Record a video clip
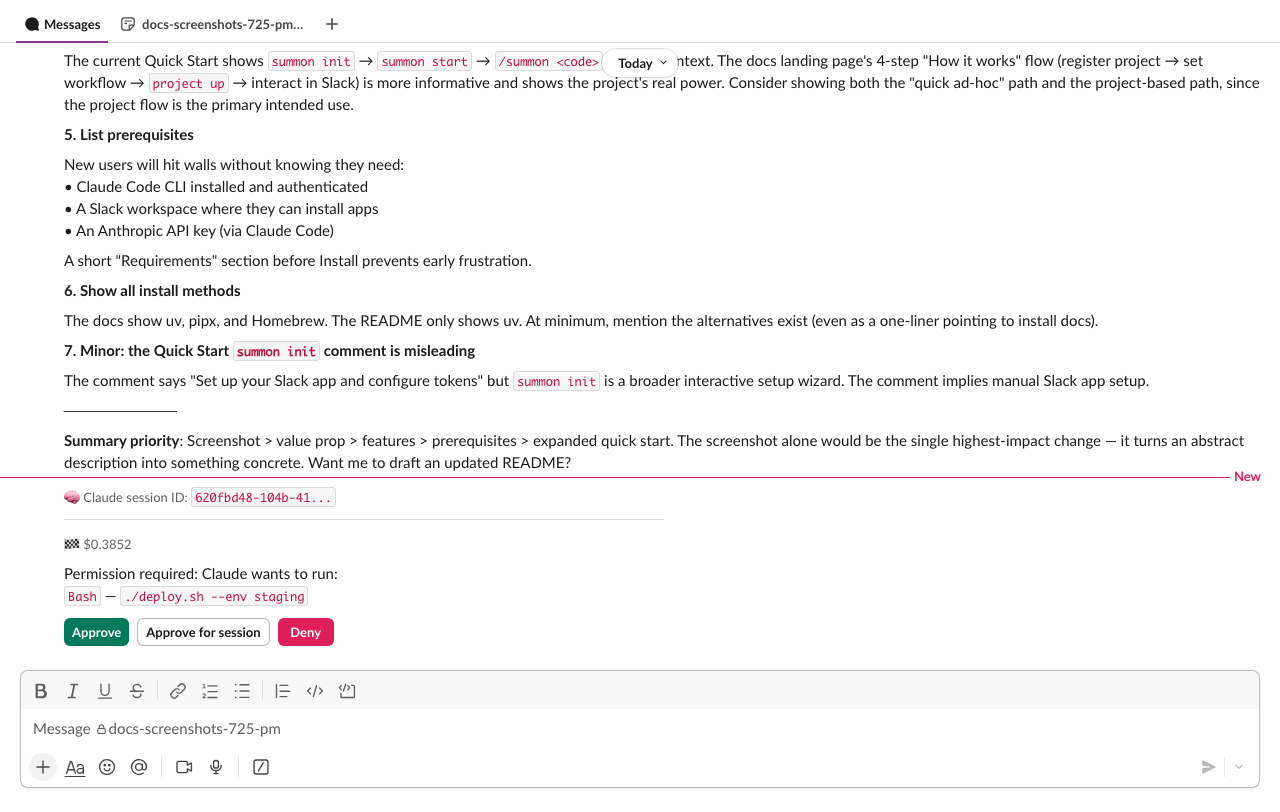The width and height of the screenshot is (1280, 812). [x=183, y=767]
